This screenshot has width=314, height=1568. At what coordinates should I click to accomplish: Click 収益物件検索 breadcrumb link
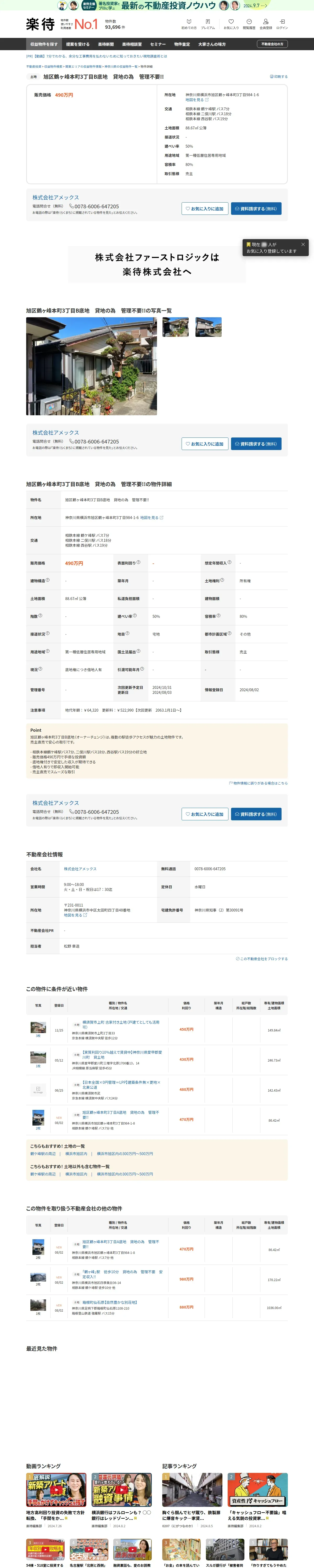(x=53, y=66)
